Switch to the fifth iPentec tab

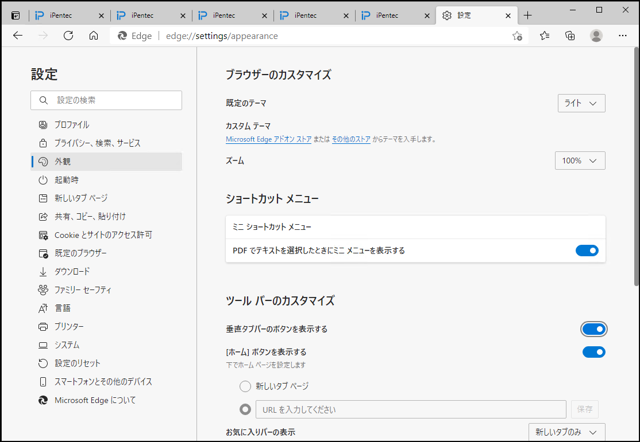[x=396, y=16]
